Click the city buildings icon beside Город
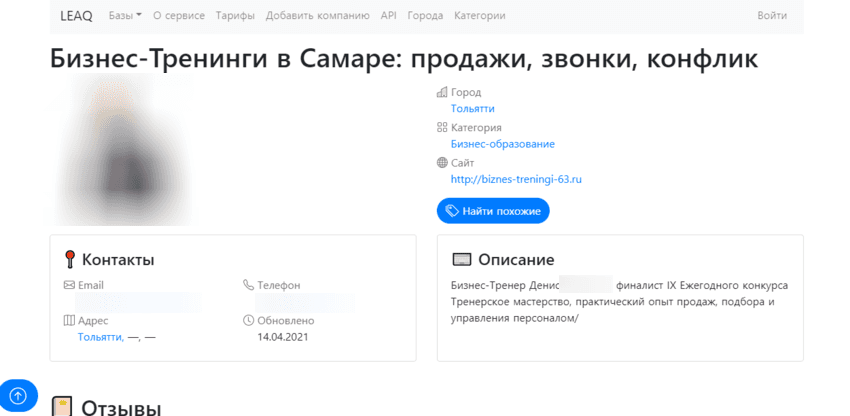This screenshot has height=416, width=850. tap(442, 92)
